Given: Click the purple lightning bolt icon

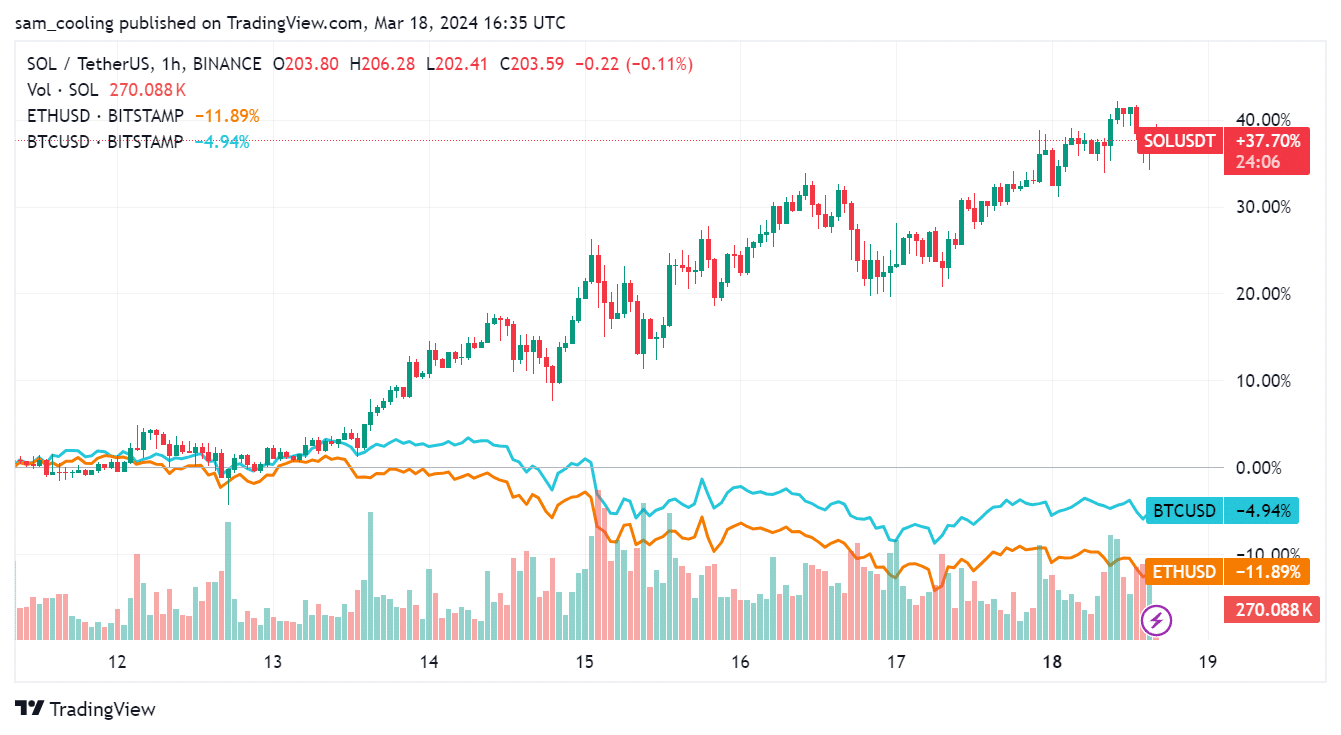Looking at the screenshot, I should tap(1157, 621).
